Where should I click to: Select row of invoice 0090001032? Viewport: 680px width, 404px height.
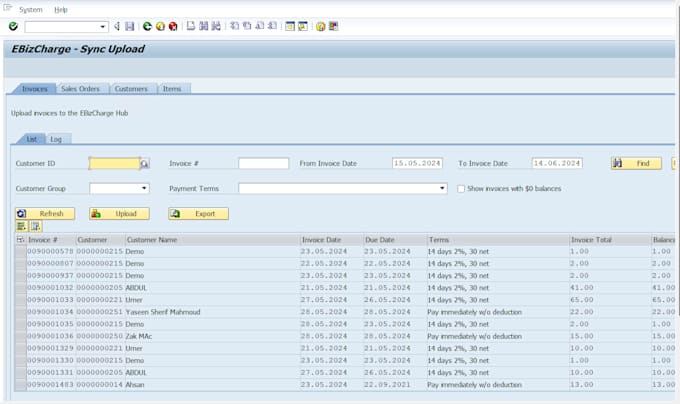tap(20, 288)
